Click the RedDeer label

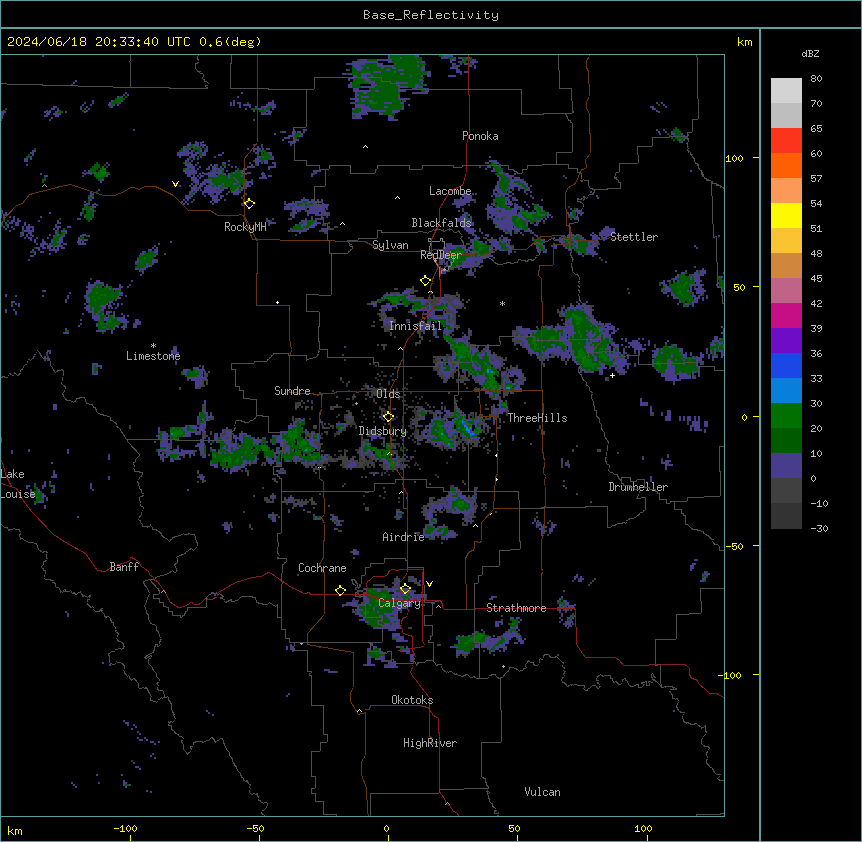pyautogui.click(x=441, y=255)
